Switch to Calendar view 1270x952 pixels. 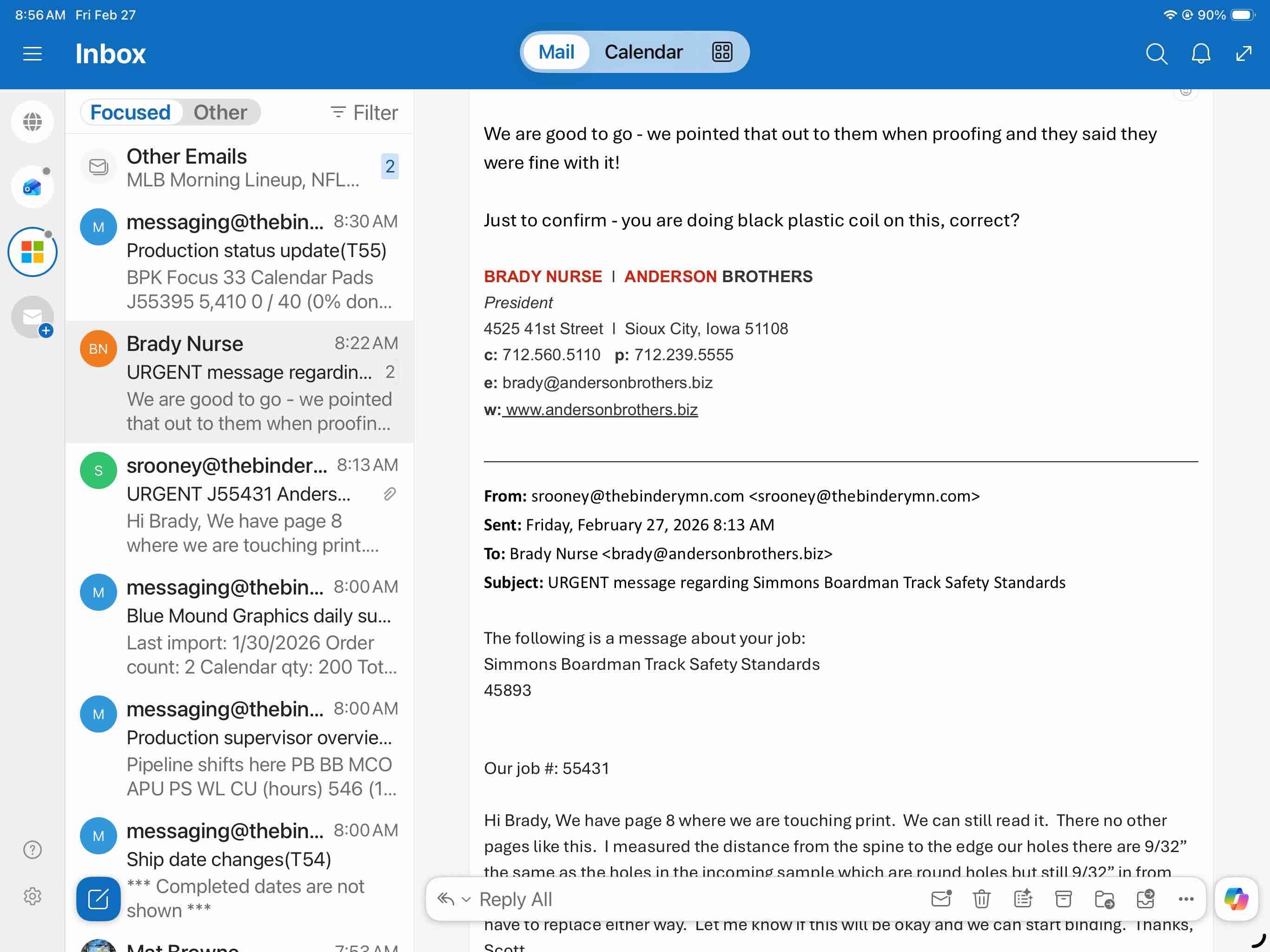click(643, 52)
